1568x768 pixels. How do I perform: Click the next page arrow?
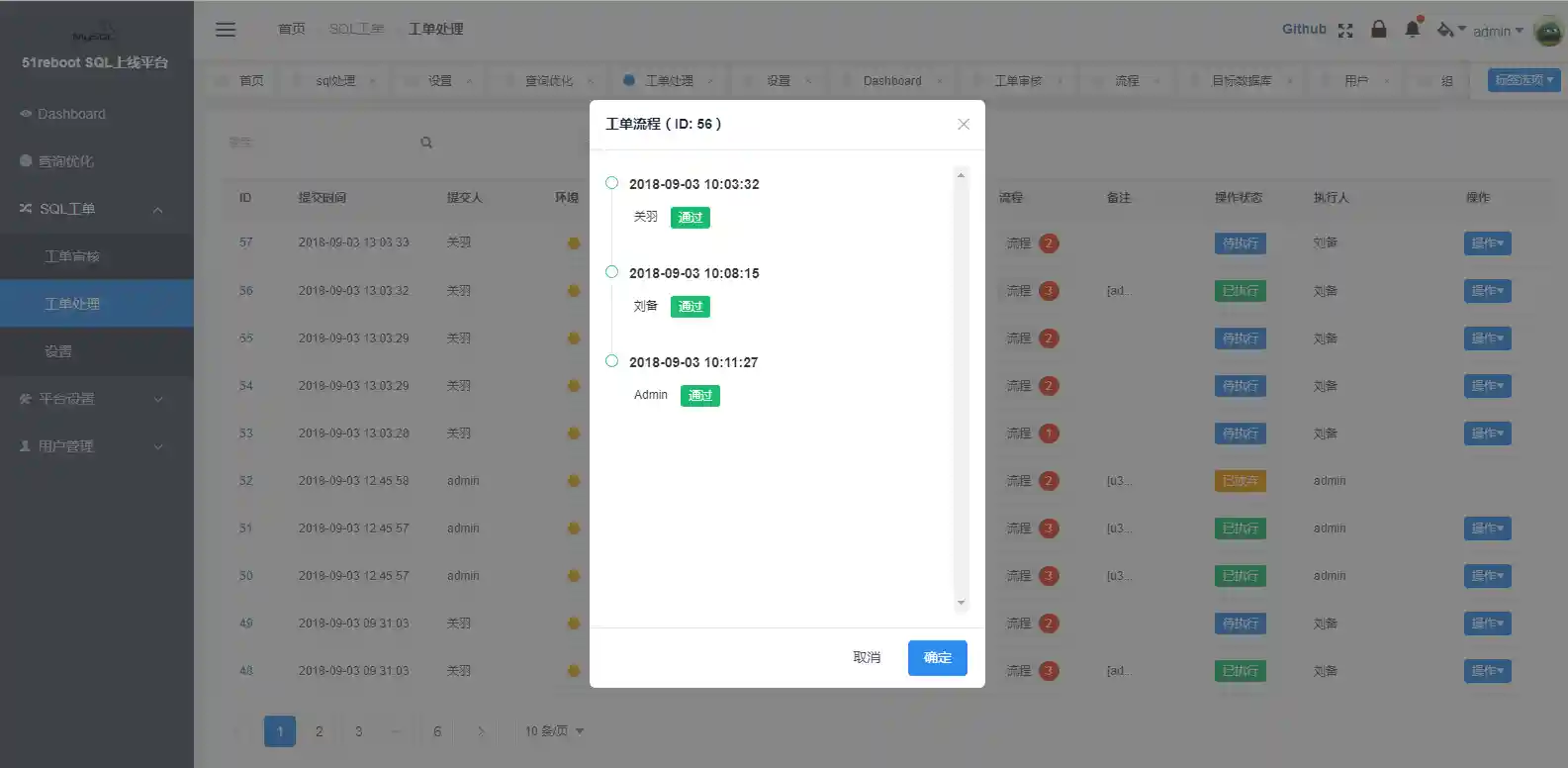pos(481,731)
